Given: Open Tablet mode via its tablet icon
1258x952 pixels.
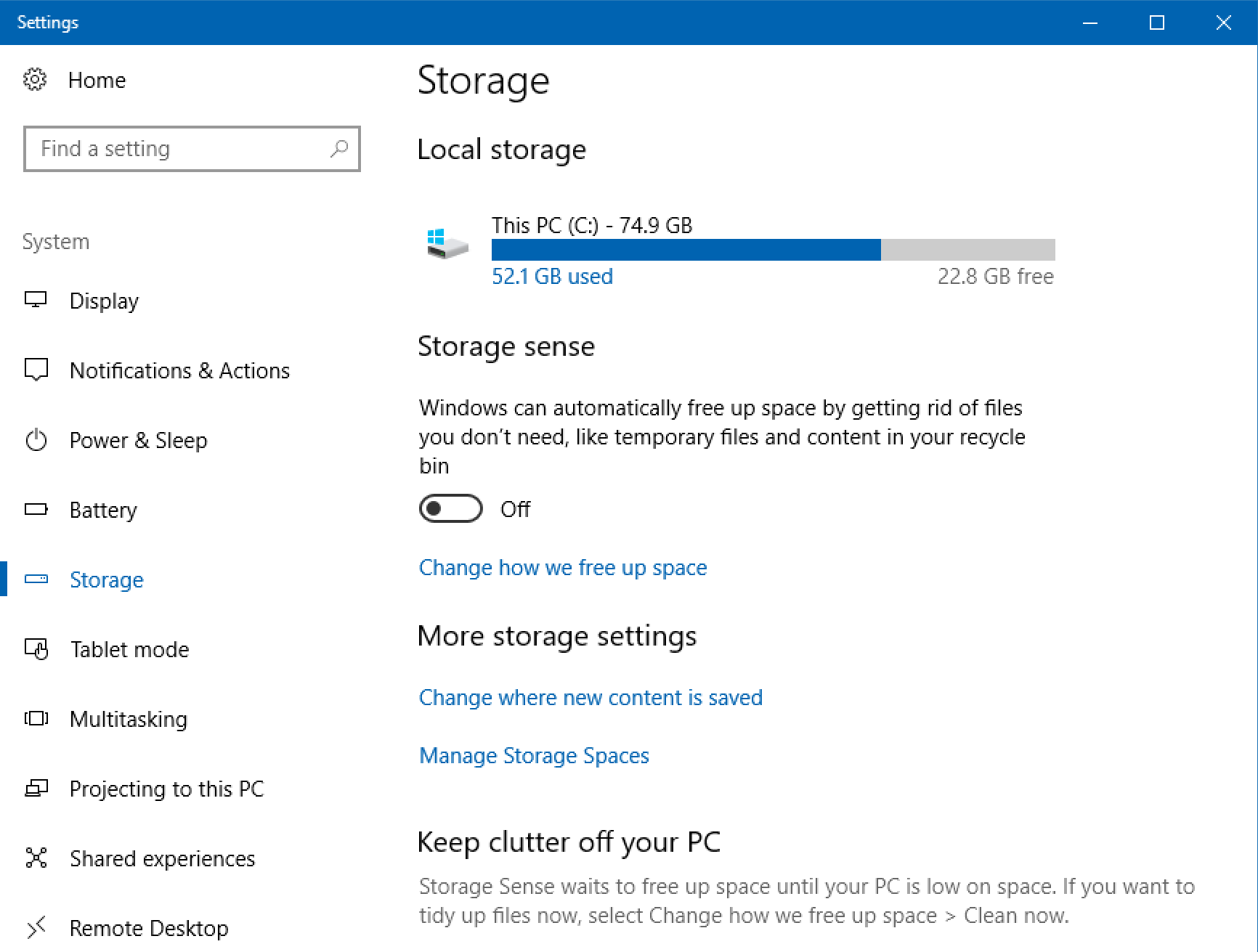Looking at the screenshot, I should [x=36, y=648].
